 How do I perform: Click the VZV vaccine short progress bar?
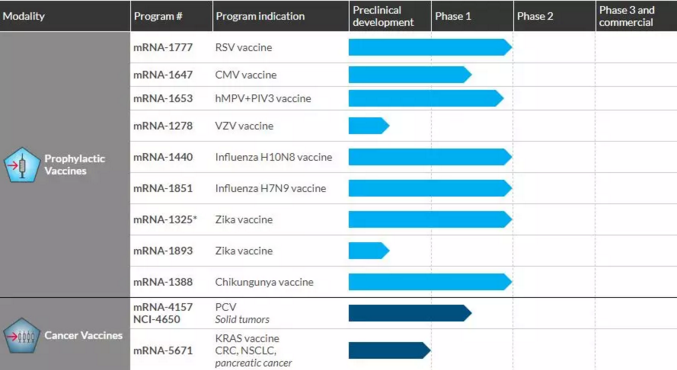pos(369,126)
